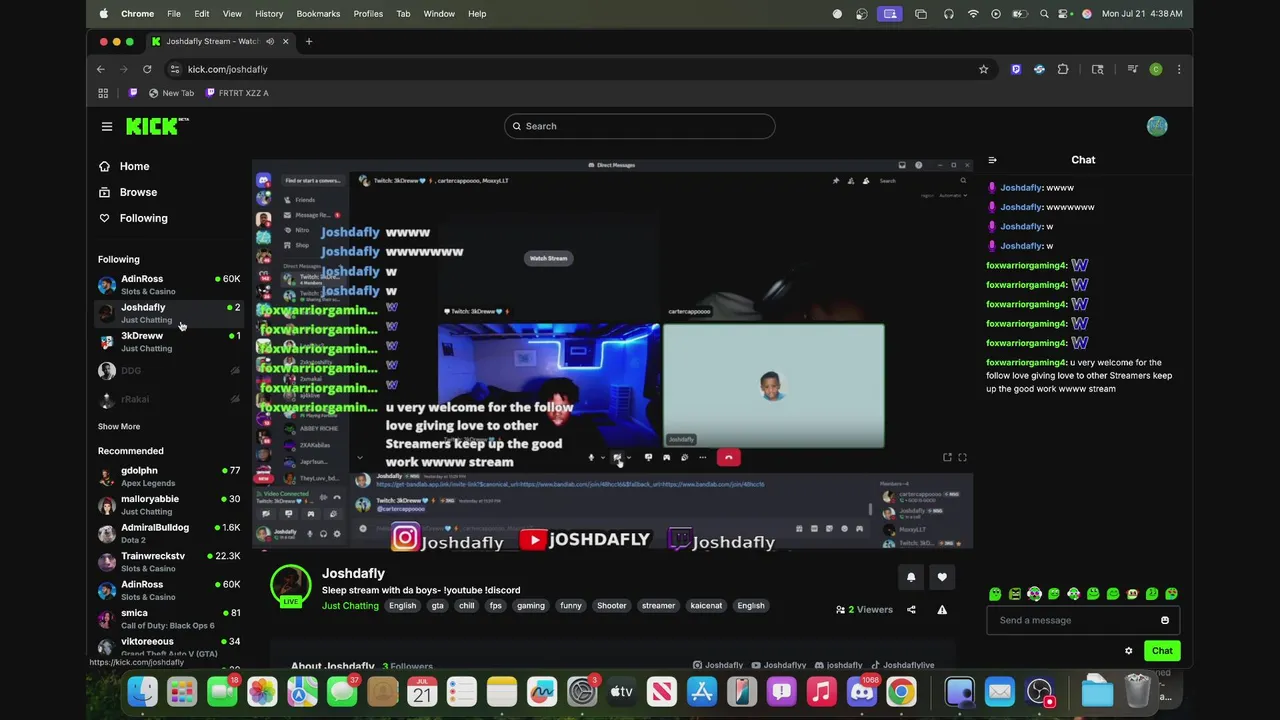Focus the Kick search box
This screenshot has width=1280, height=720.
[x=640, y=126]
